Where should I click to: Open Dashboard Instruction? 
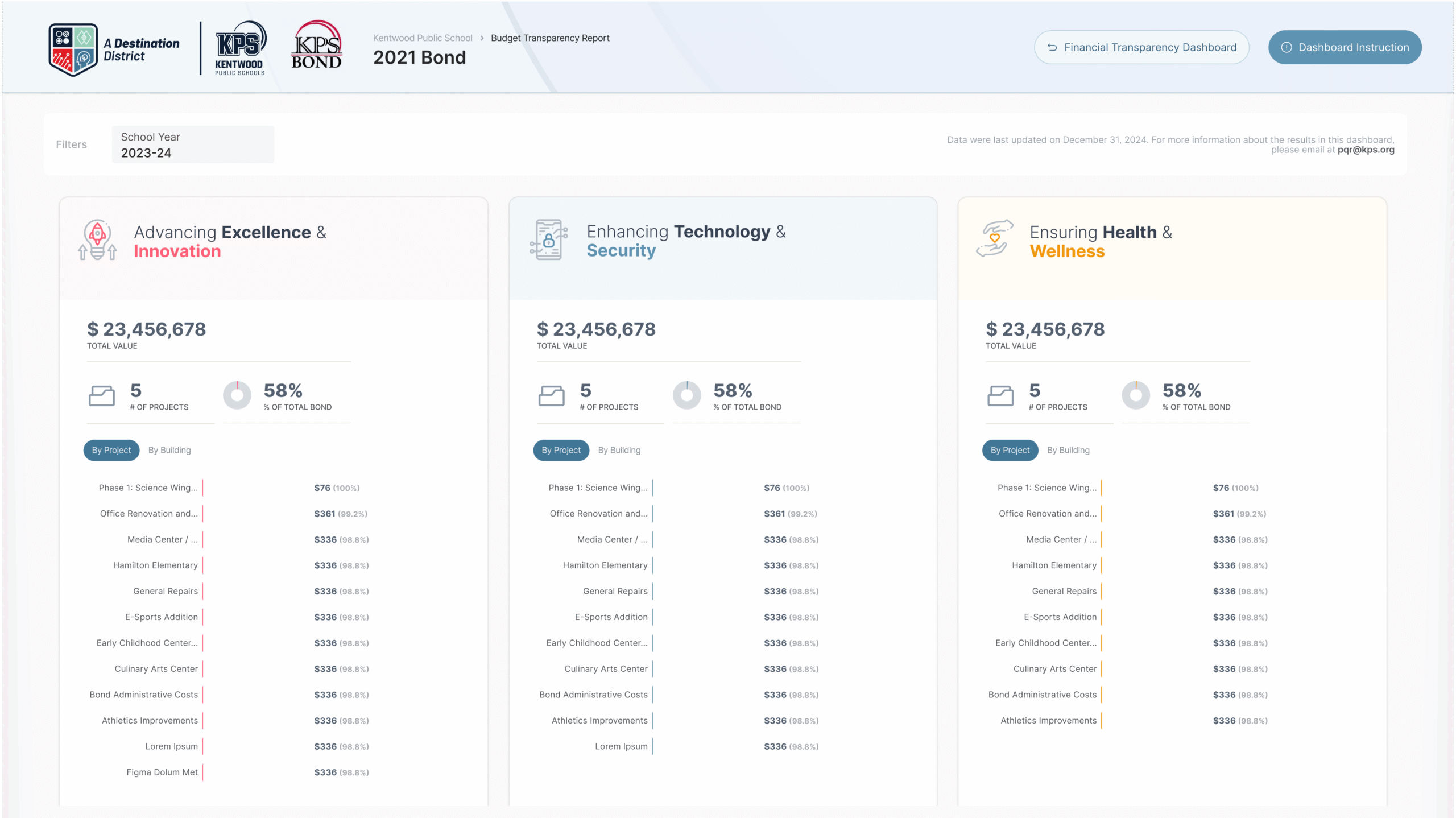pos(1345,47)
